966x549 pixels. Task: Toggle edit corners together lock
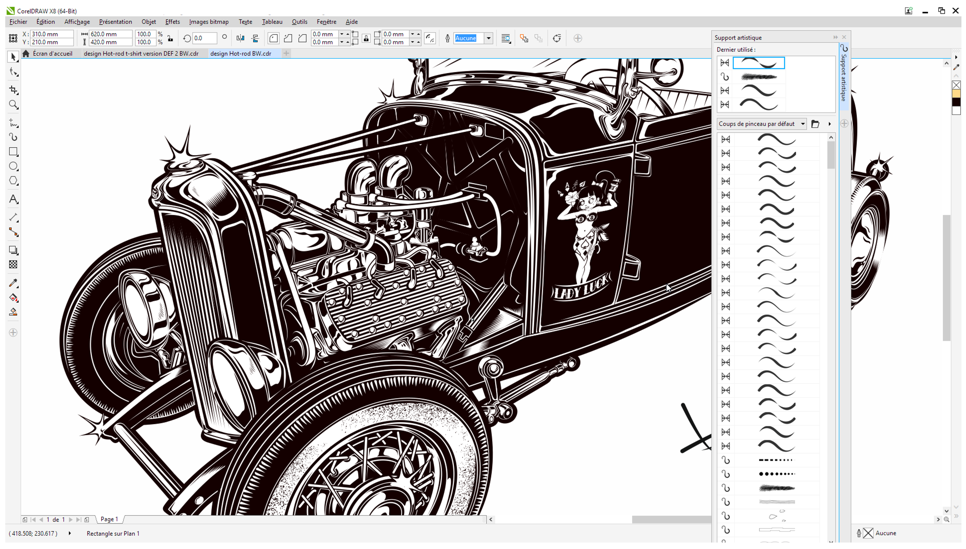tap(366, 38)
